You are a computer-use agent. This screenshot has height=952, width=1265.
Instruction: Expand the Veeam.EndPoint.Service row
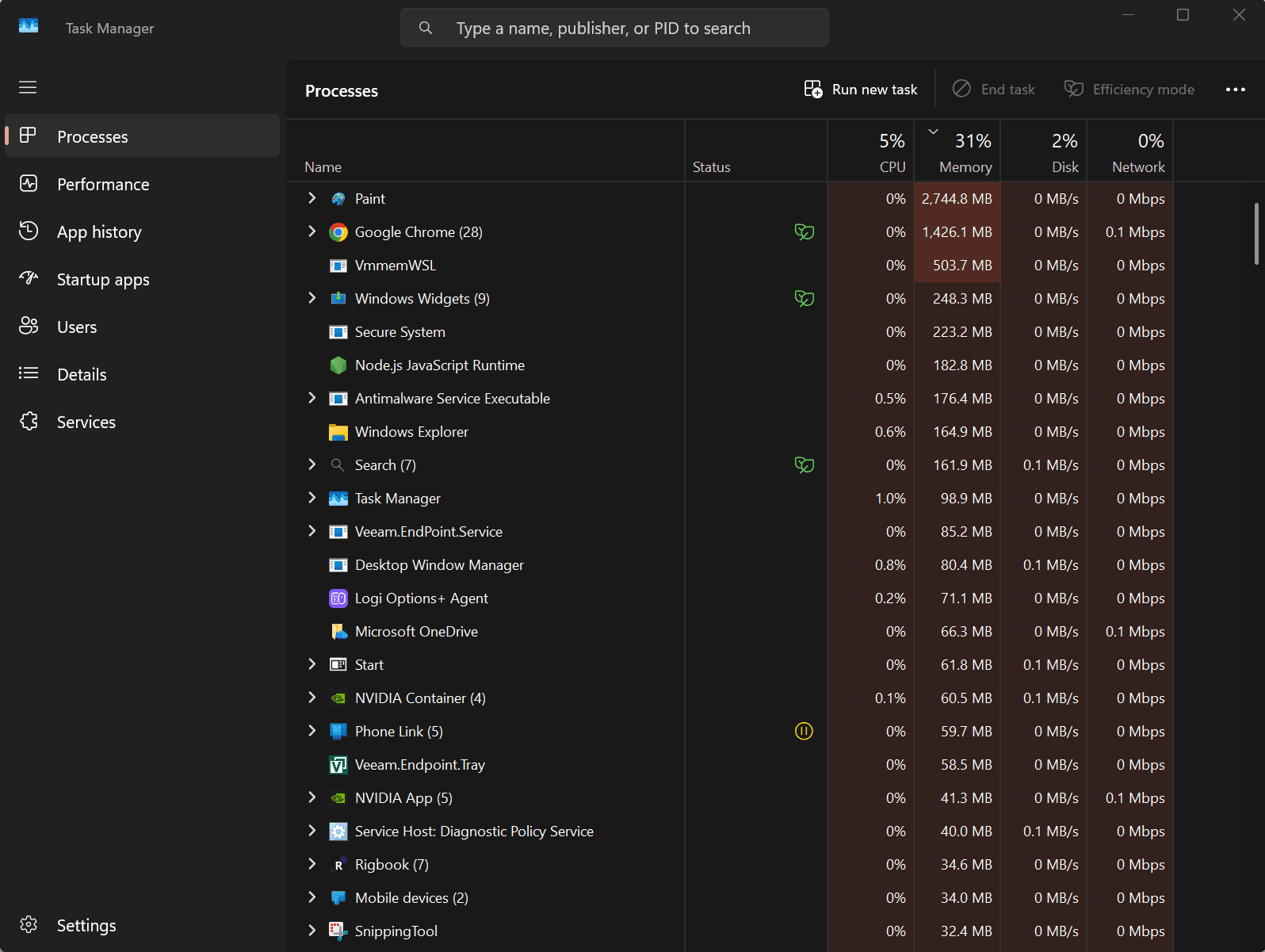311,531
